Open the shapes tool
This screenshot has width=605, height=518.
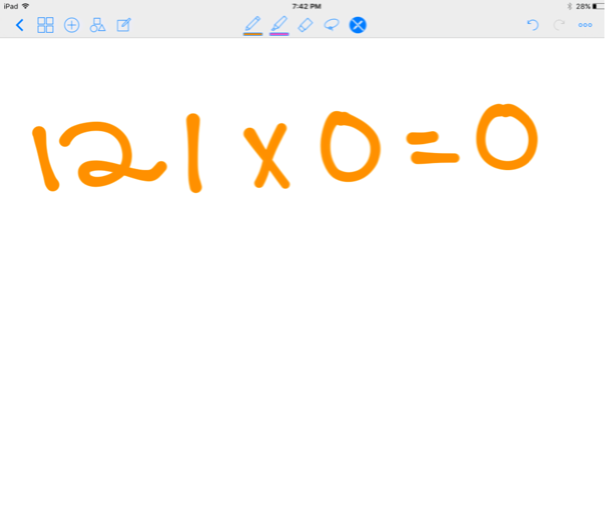click(98, 25)
